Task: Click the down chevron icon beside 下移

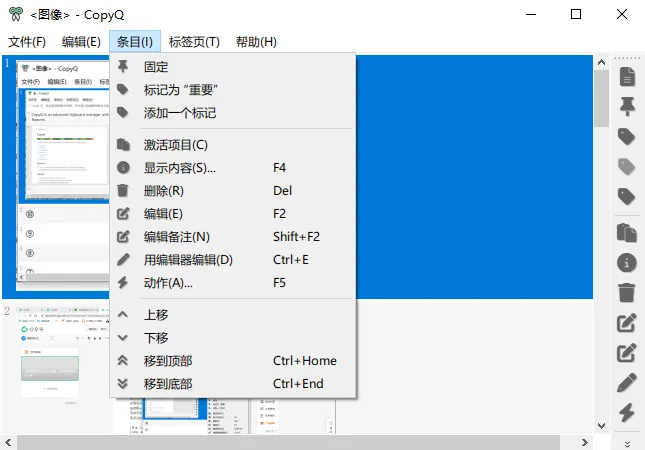Action: coord(123,338)
